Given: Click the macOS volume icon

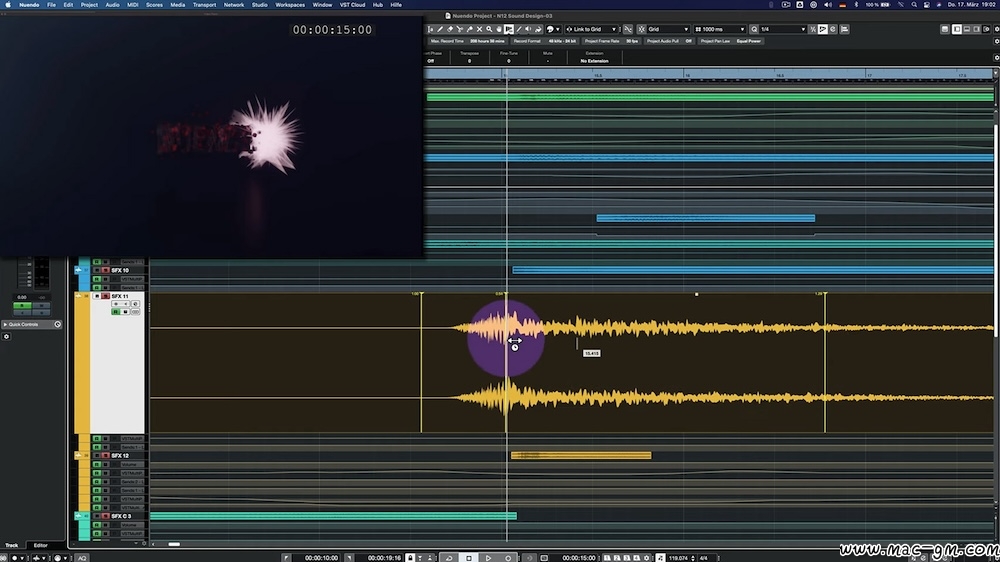Looking at the screenshot, I should (x=828, y=4).
